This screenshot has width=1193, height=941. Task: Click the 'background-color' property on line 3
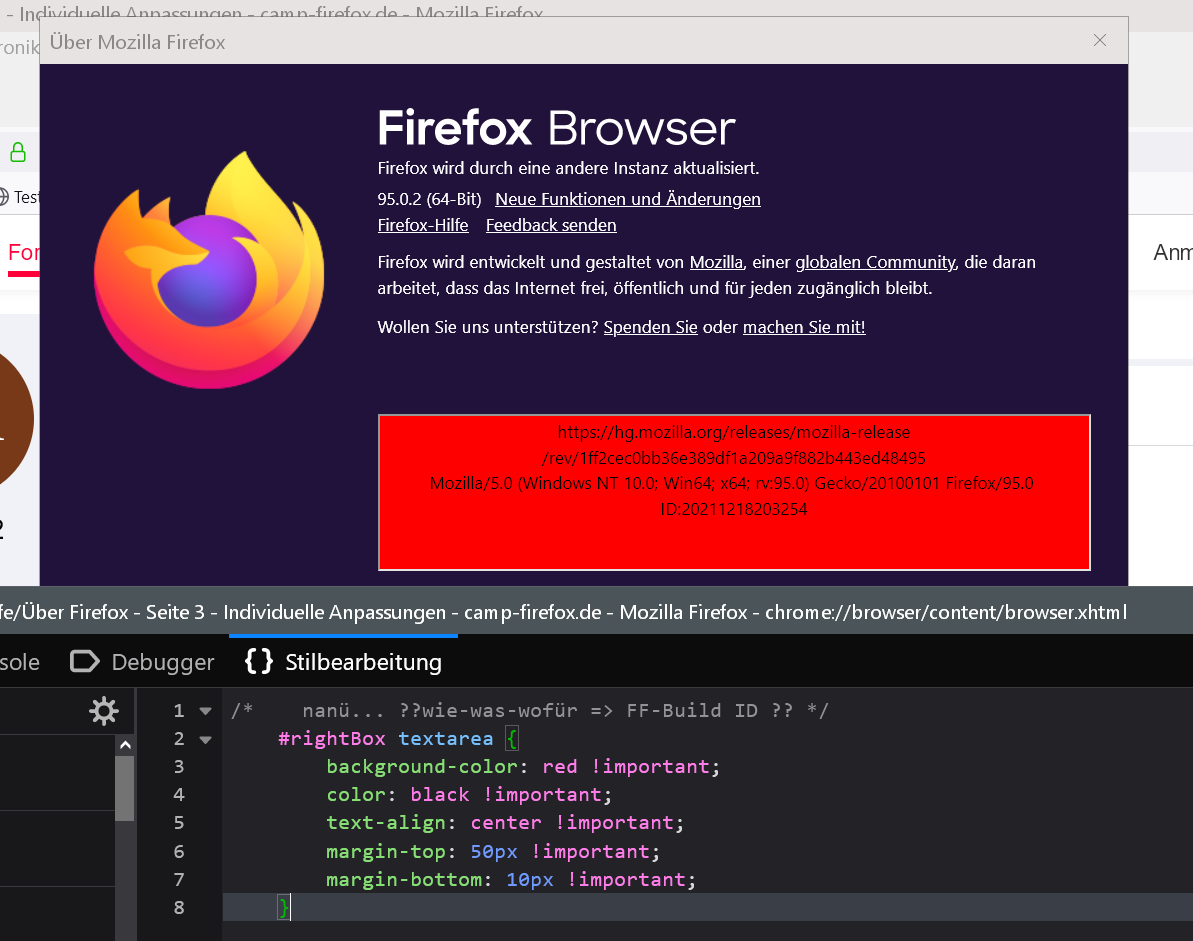click(x=422, y=767)
